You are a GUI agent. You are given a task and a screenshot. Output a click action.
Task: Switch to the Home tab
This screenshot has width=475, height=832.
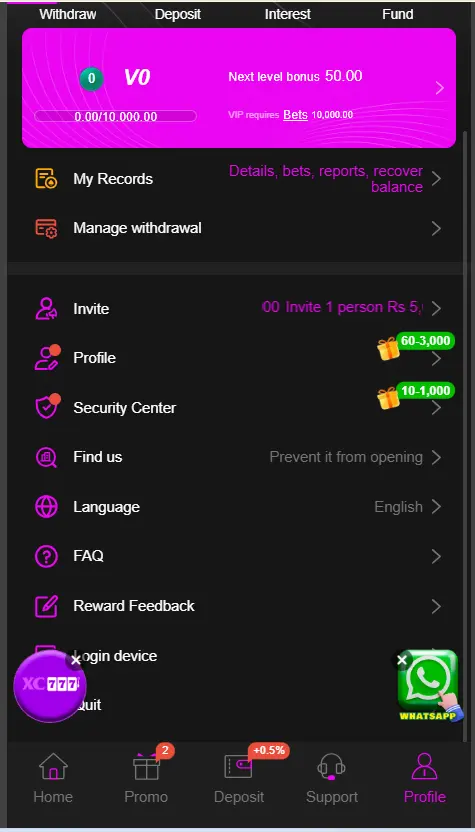click(x=53, y=778)
